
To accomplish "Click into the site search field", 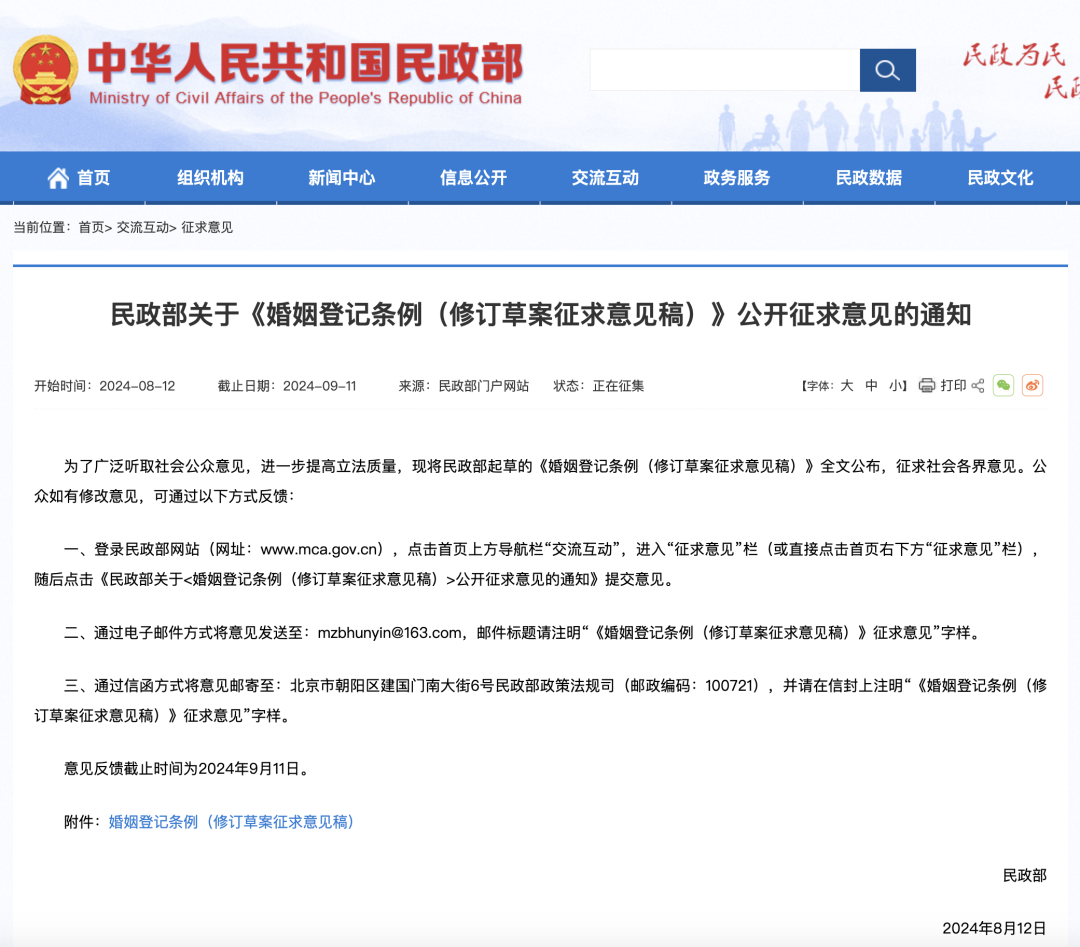I will click(724, 70).
